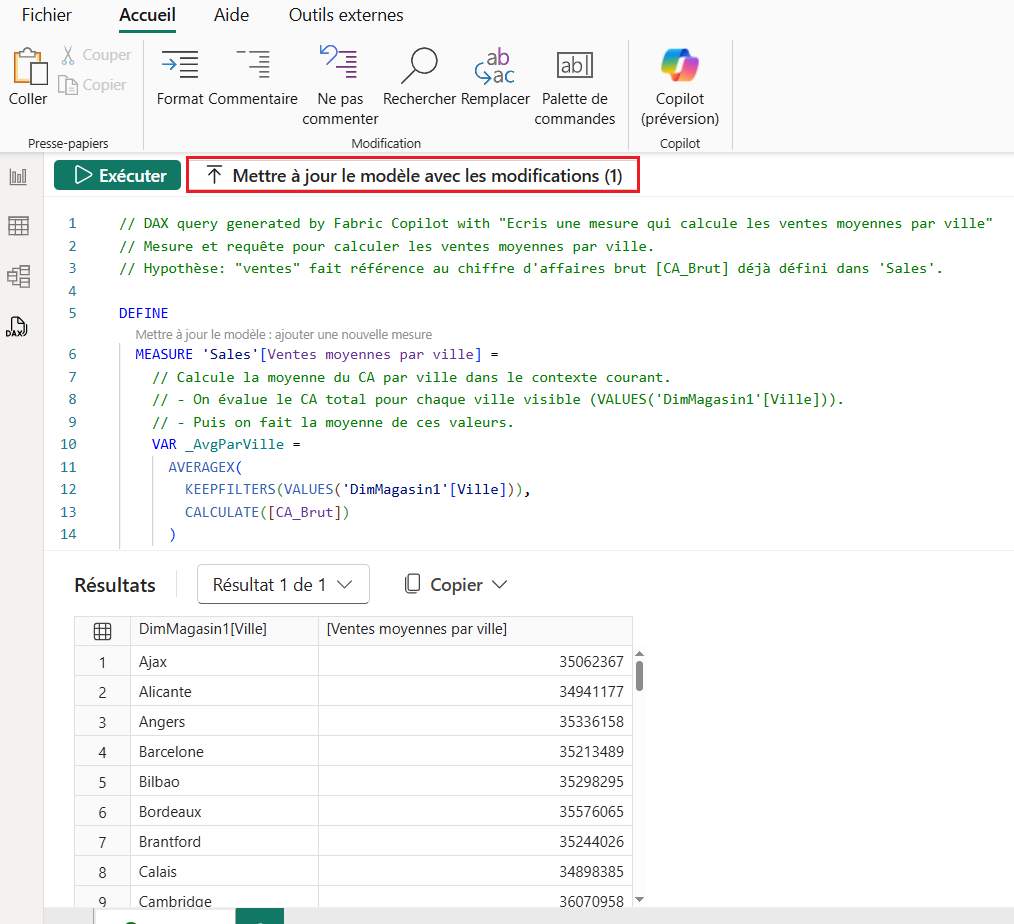Click the results grid vertical scrollbar
This screenshot has width=1014, height=924.
[639, 675]
